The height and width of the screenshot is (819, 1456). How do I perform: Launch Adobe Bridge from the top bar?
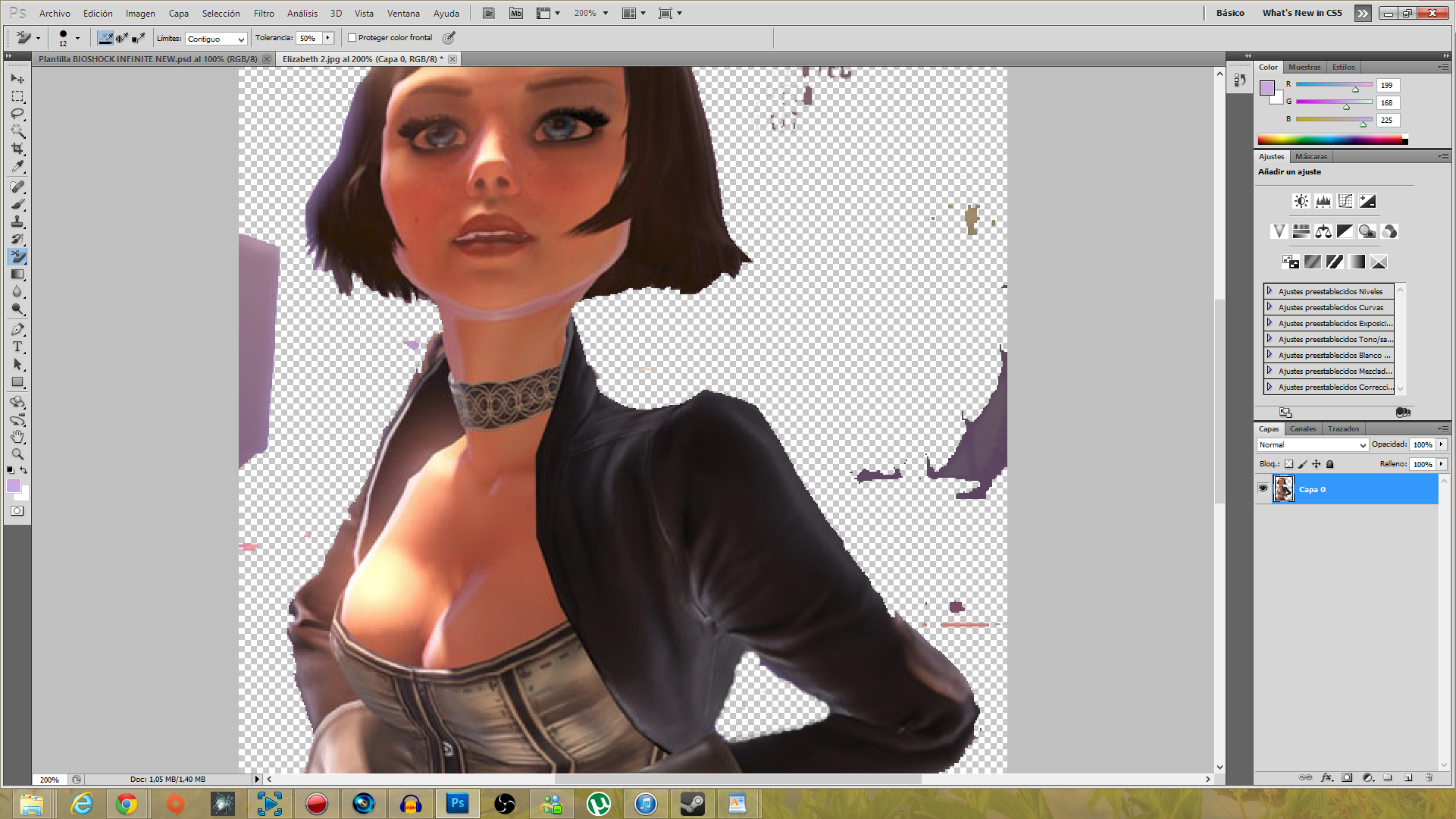coord(488,13)
